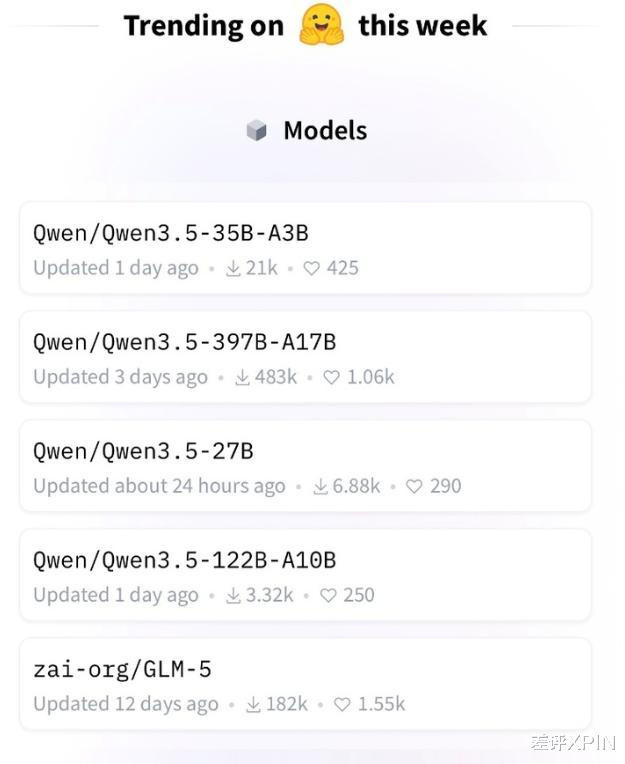Open the Qwen/Qwen3.5-397B-A17B model link
This screenshot has width=625, height=764.
184,342
